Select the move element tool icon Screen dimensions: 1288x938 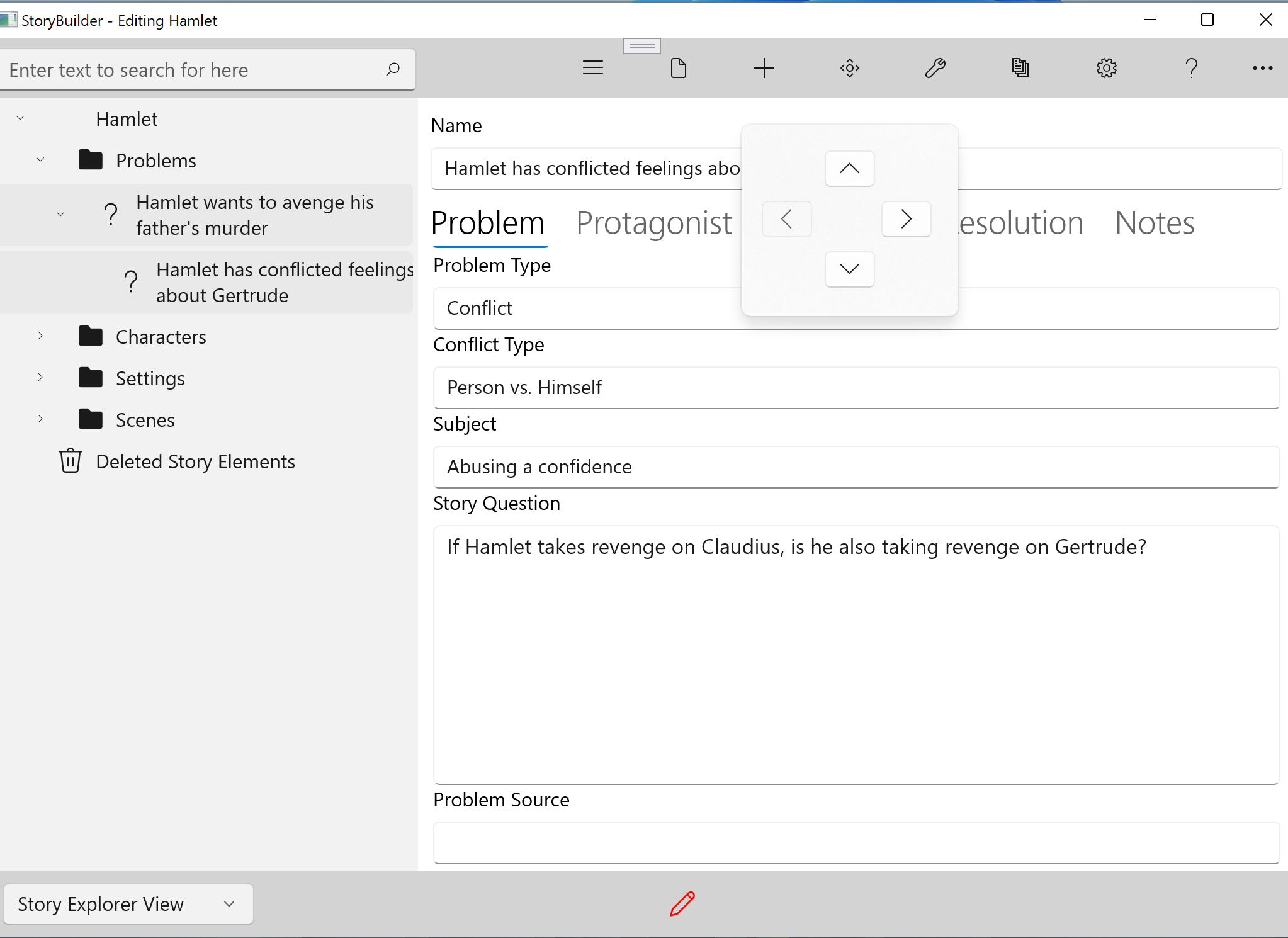[849, 68]
